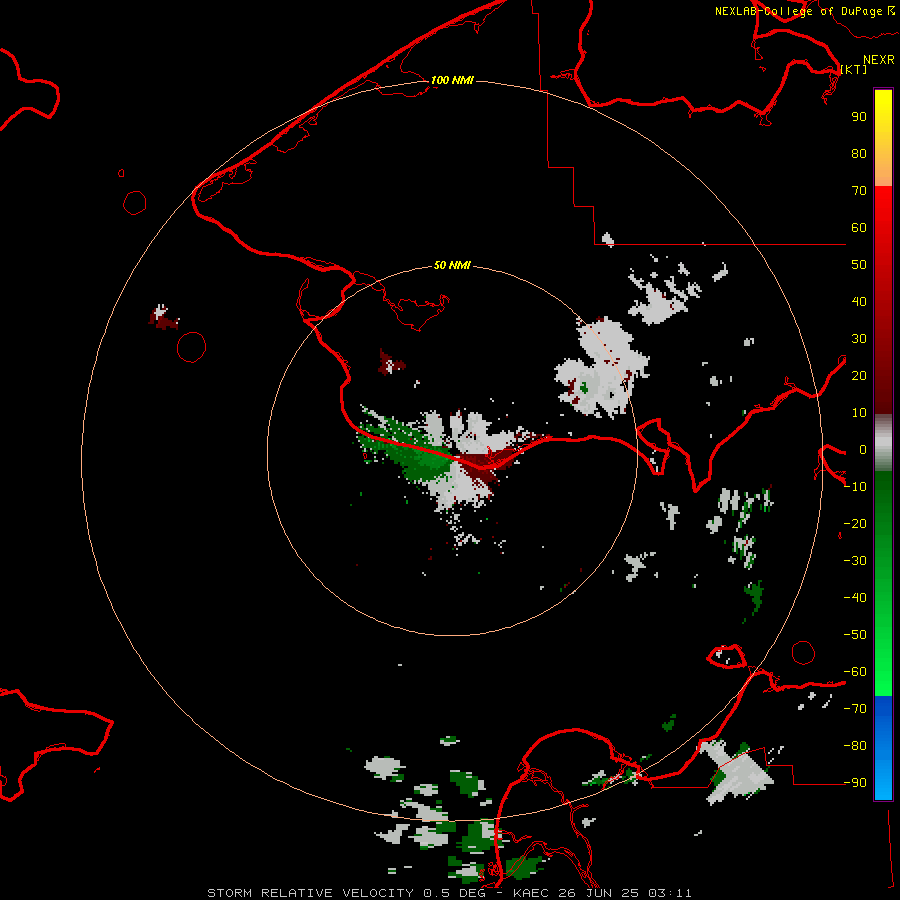Click the -70 scale label
900x900 pixels.
(855, 709)
